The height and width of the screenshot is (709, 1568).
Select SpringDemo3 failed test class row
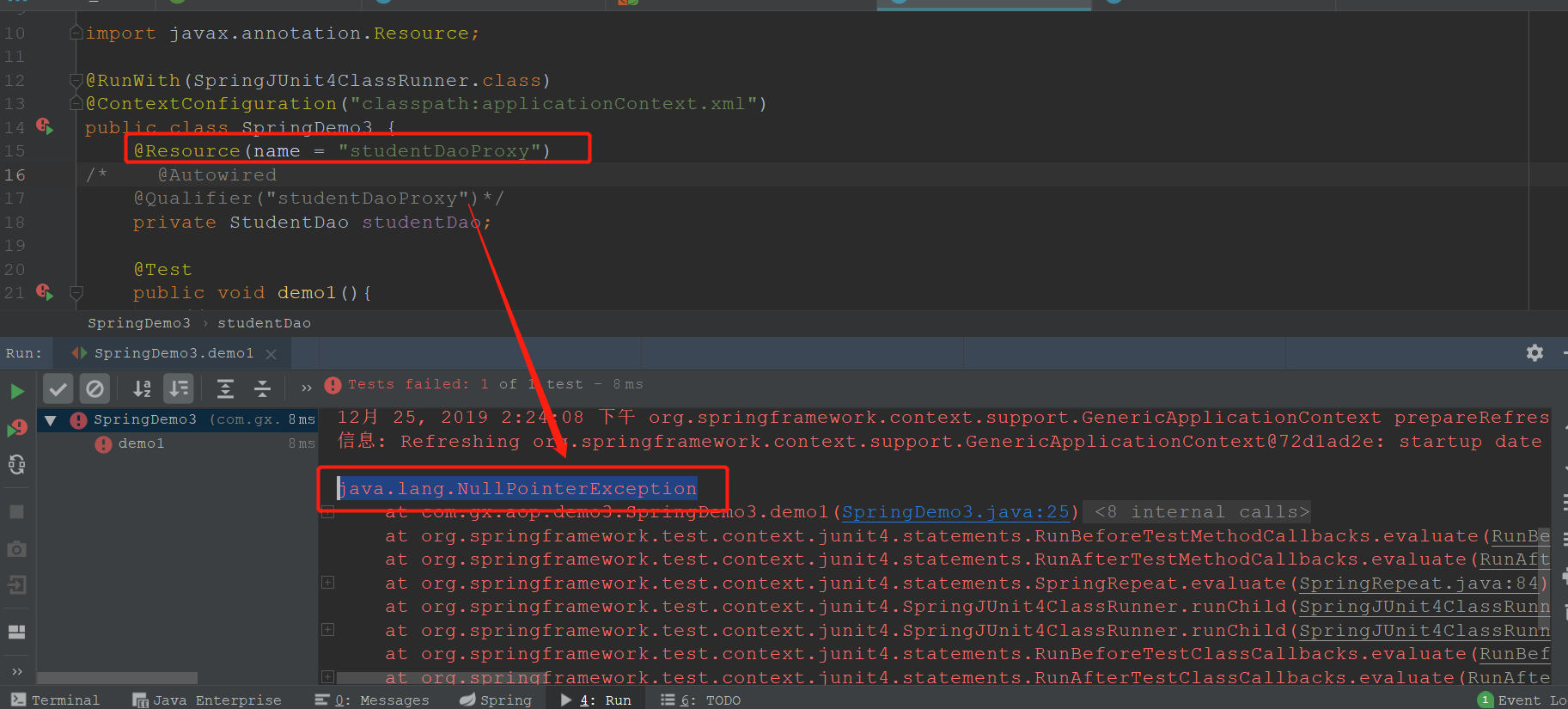179,419
